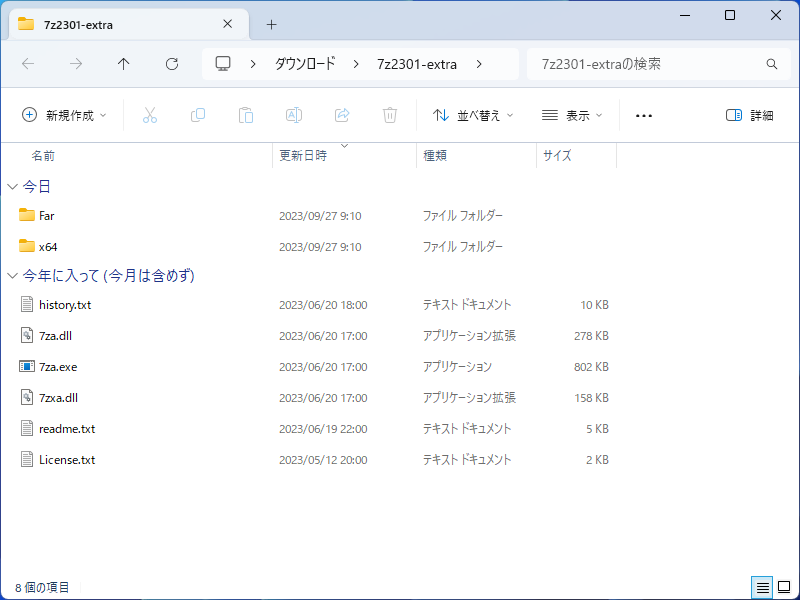Select the Rename icon

tap(294, 115)
